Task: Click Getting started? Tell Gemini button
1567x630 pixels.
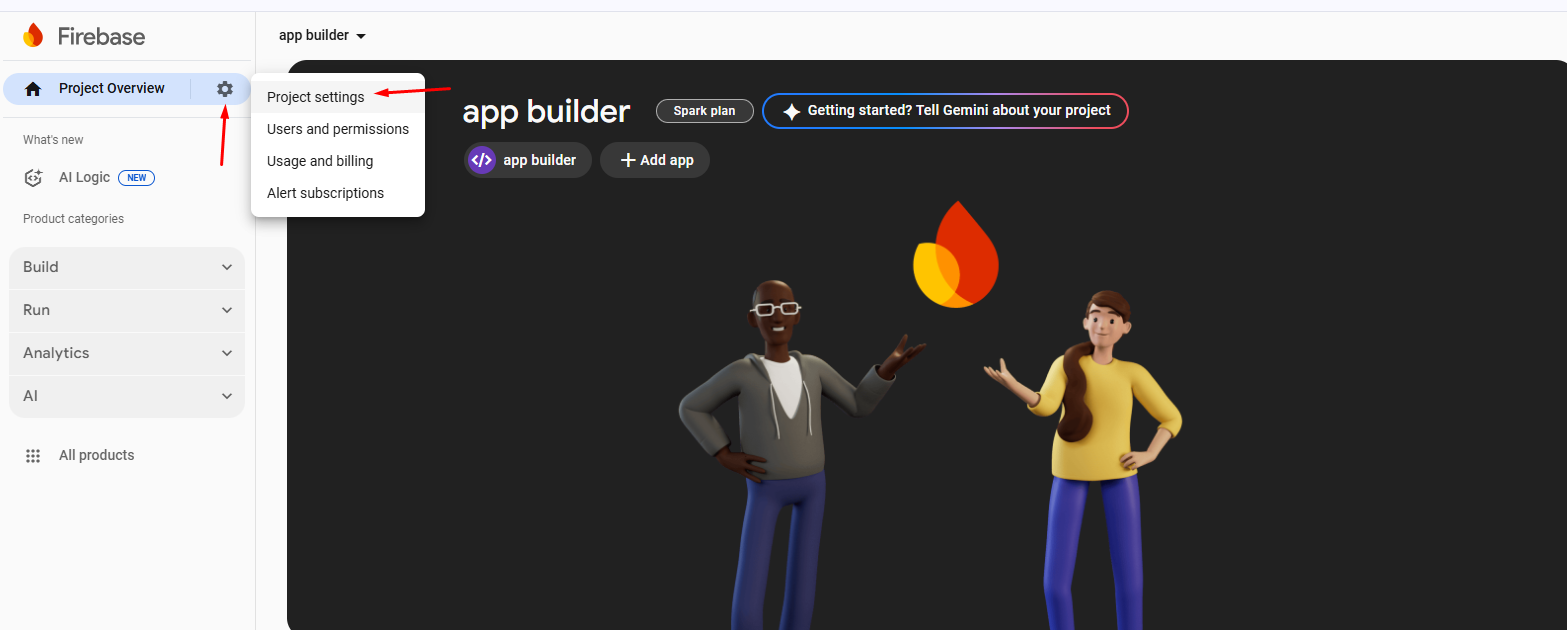Action: 945,111
